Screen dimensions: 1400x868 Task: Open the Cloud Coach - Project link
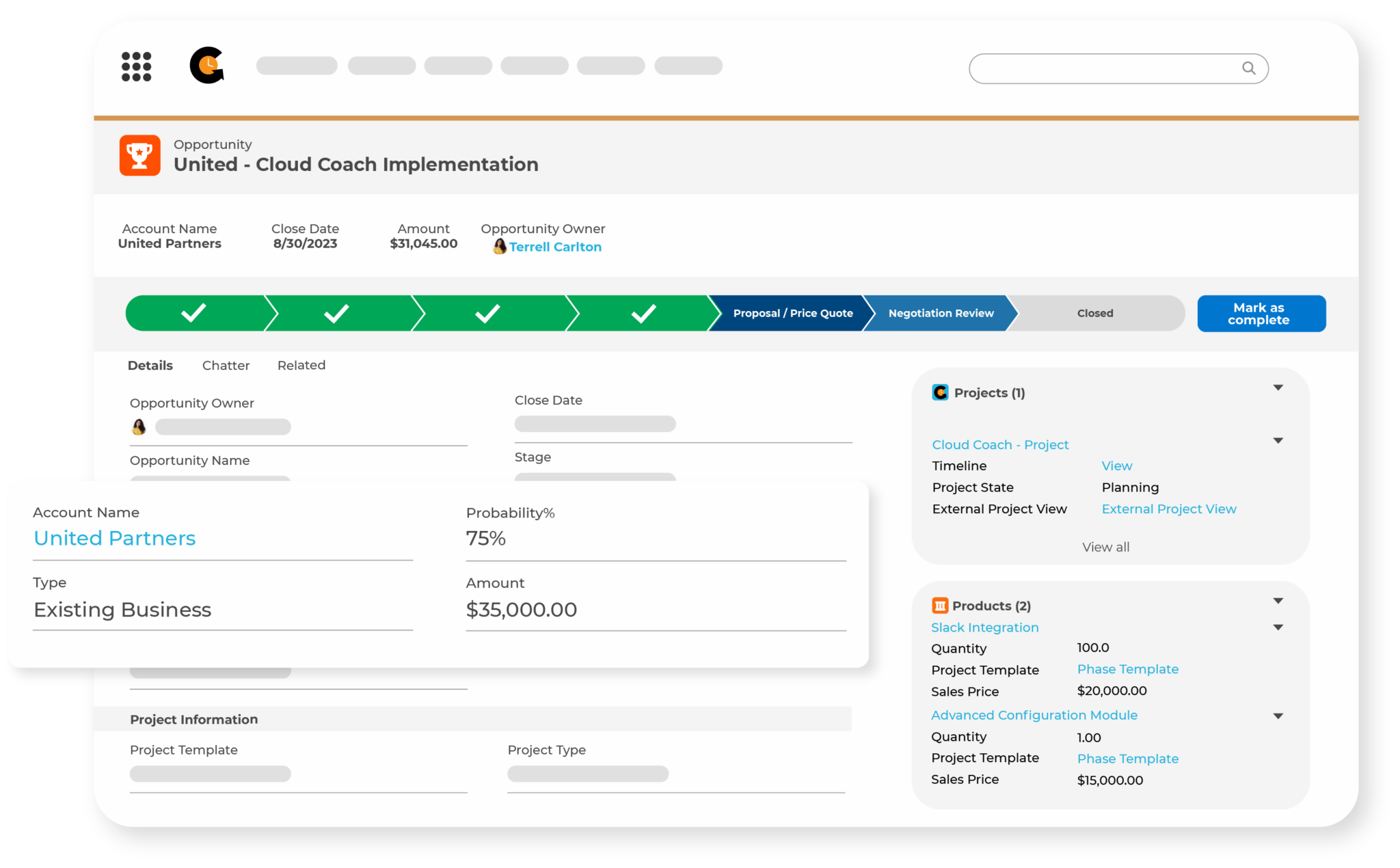click(x=1000, y=445)
